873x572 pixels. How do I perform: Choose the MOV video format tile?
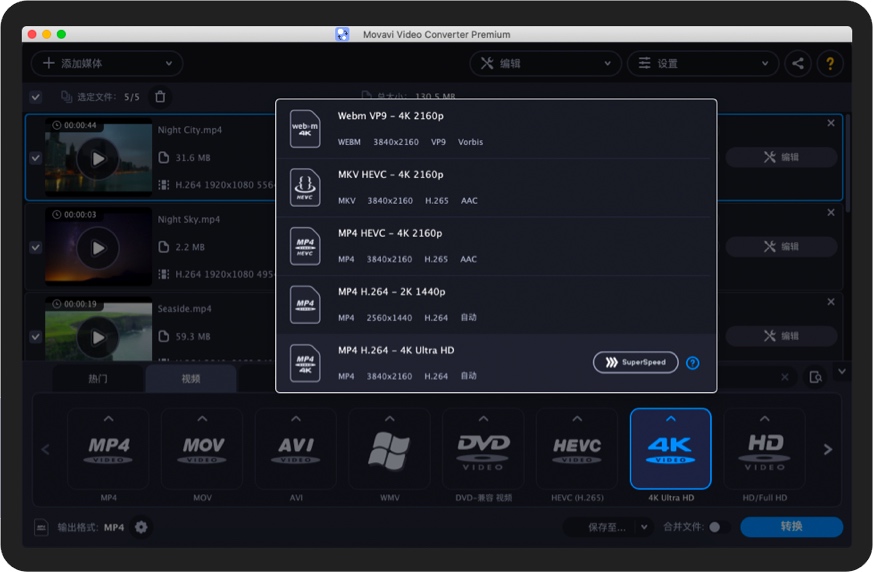202,449
